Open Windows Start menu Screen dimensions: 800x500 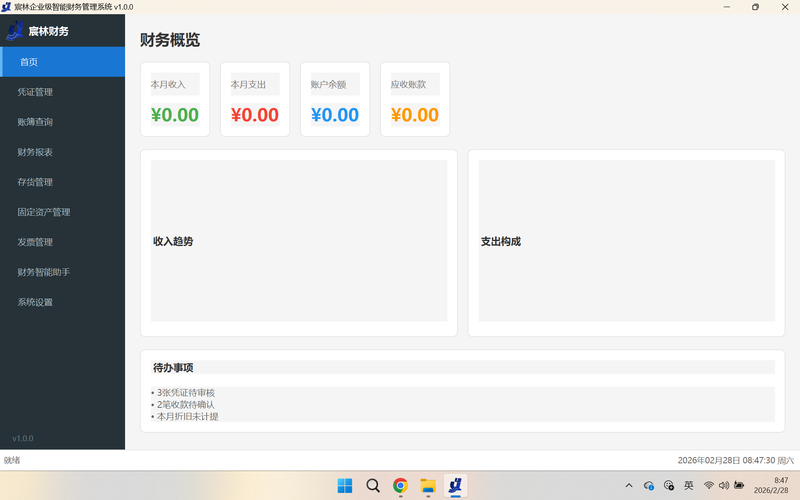tap(345, 486)
